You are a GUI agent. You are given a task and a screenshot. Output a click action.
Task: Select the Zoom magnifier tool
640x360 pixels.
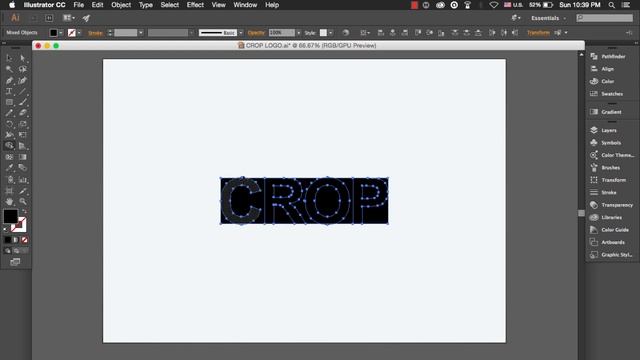22,201
